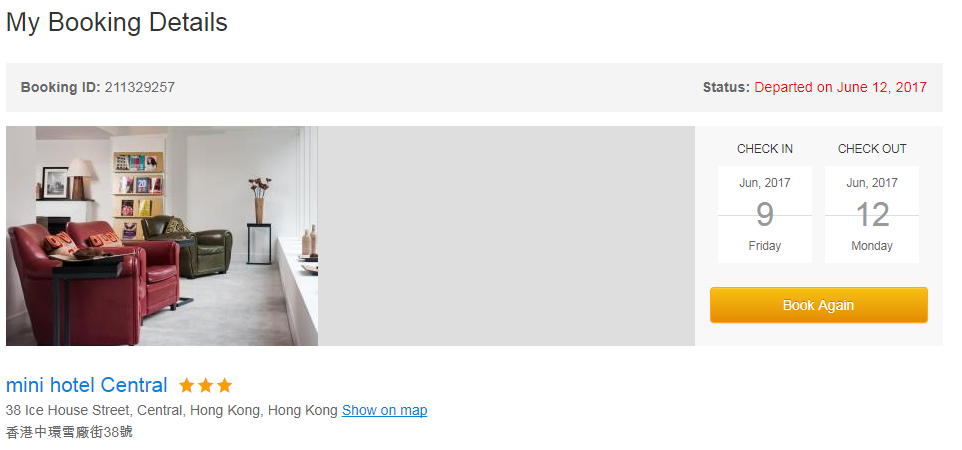Select the first star rating icon
This screenshot has height=450, width=962.
point(187,386)
